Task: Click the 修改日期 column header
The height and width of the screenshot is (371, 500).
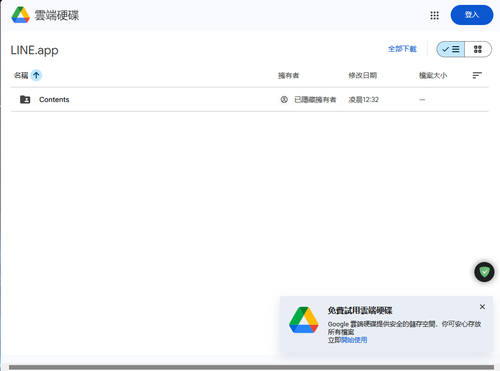Action: pyautogui.click(x=363, y=76)
